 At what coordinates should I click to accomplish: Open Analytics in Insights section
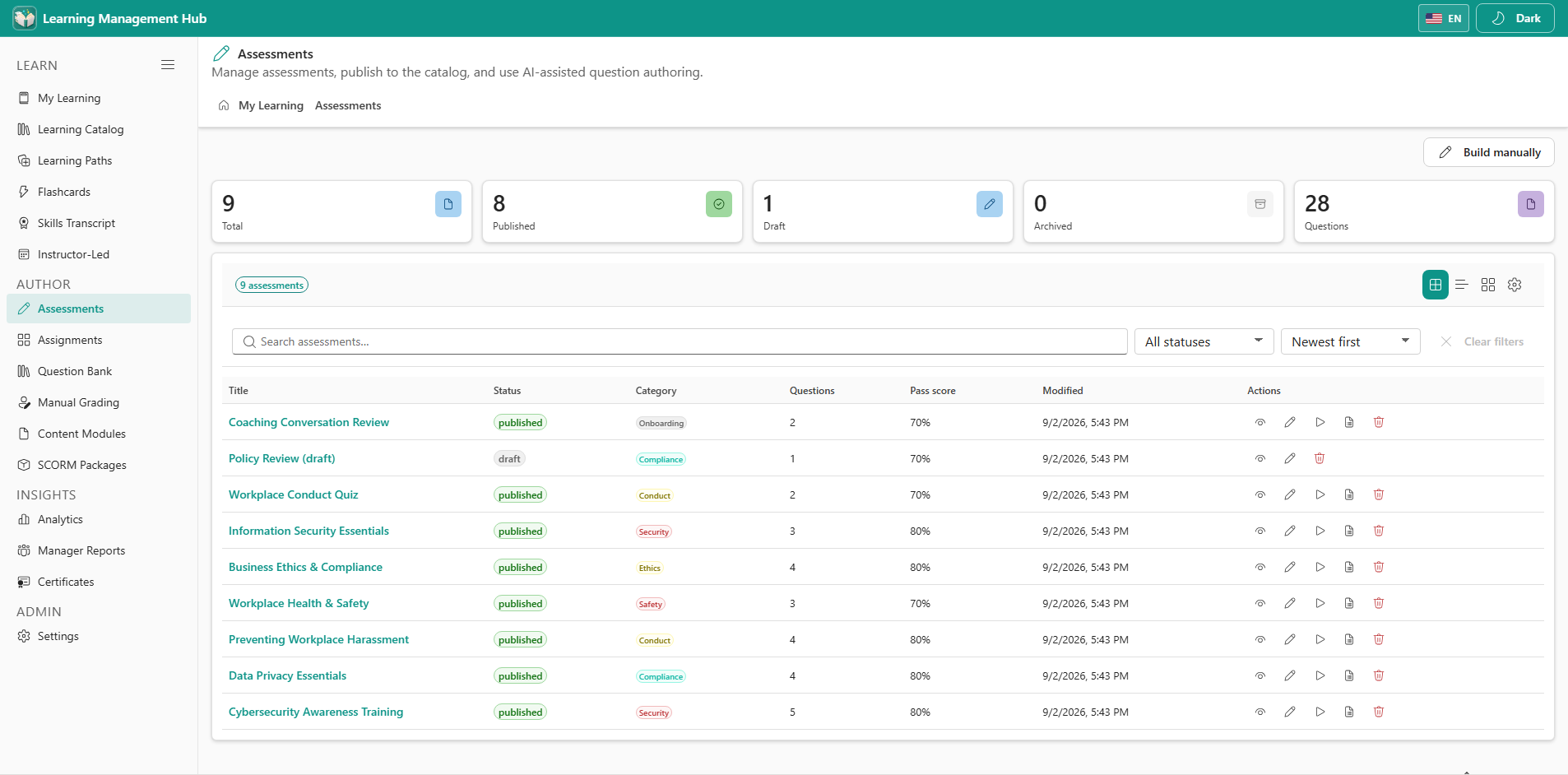click(99, 519)
